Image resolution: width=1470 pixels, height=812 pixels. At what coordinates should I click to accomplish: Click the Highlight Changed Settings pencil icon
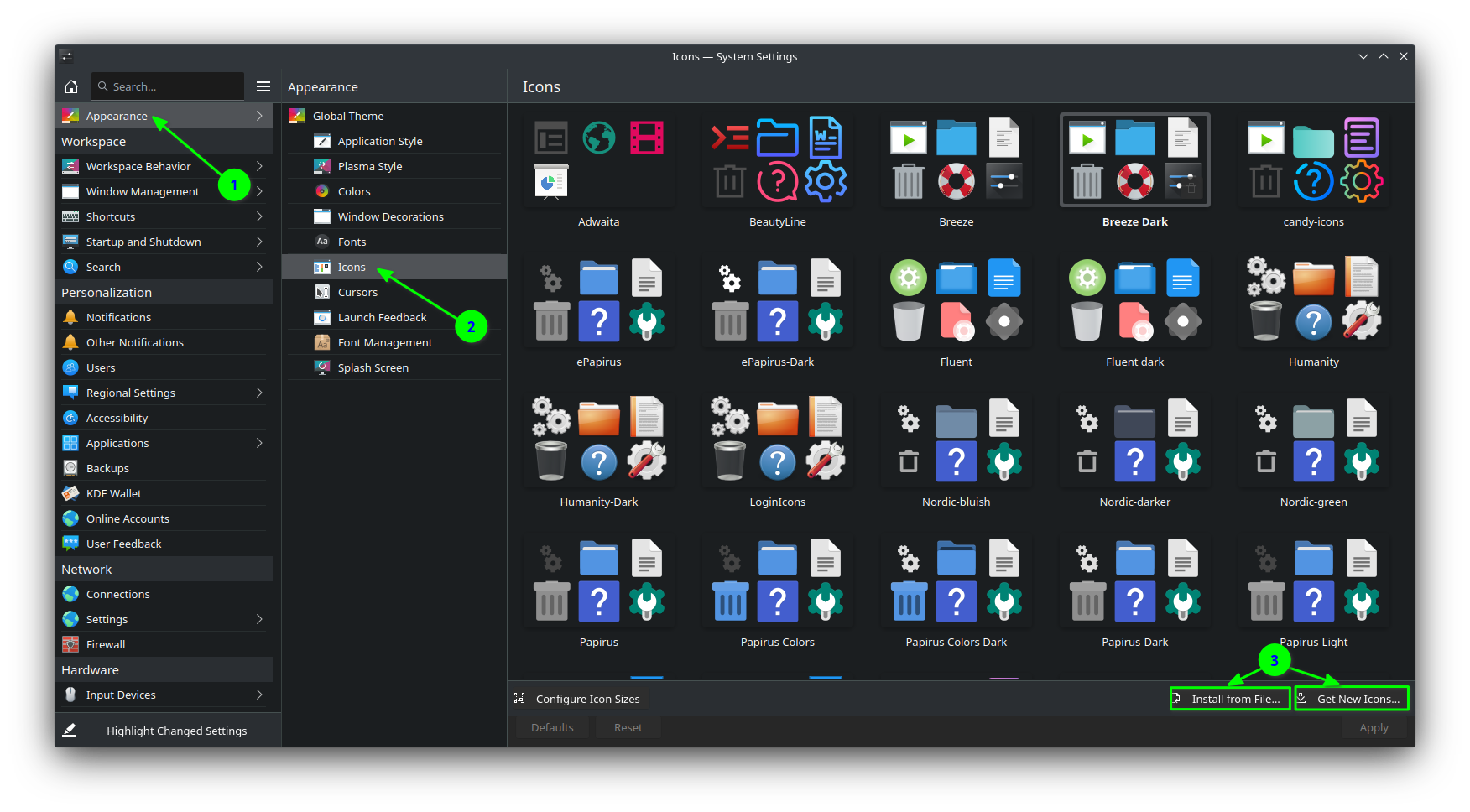(x=70, y=730)
